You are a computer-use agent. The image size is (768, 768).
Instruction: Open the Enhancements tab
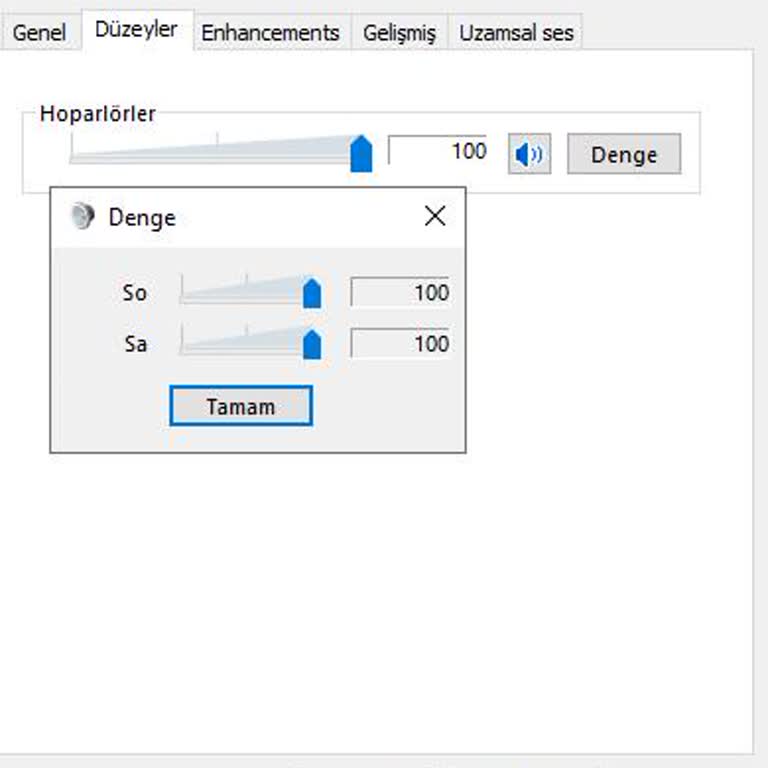tap(270, 32)
